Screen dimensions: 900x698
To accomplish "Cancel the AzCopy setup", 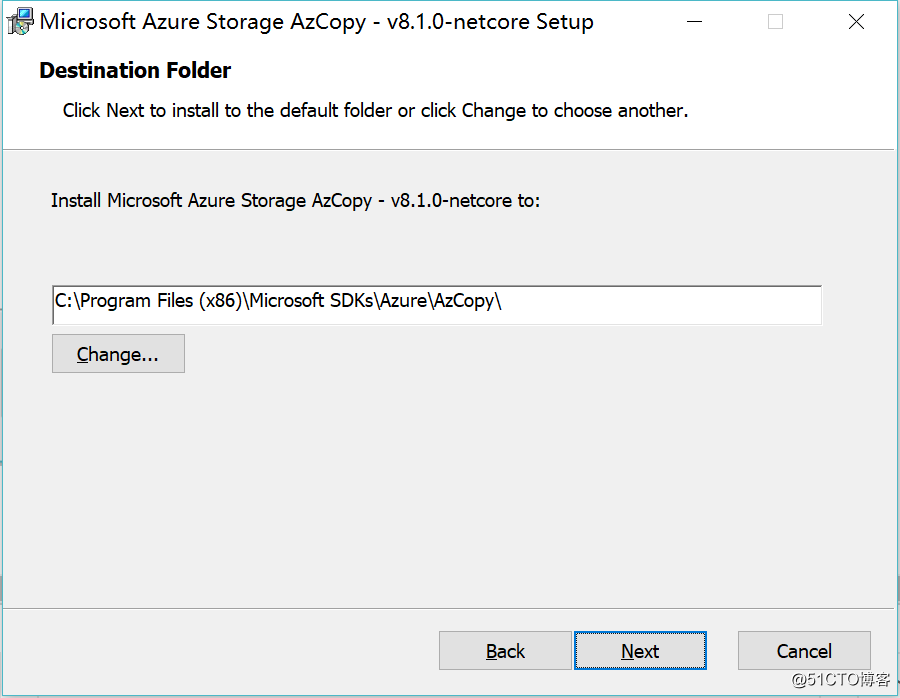I will (804, 650).
